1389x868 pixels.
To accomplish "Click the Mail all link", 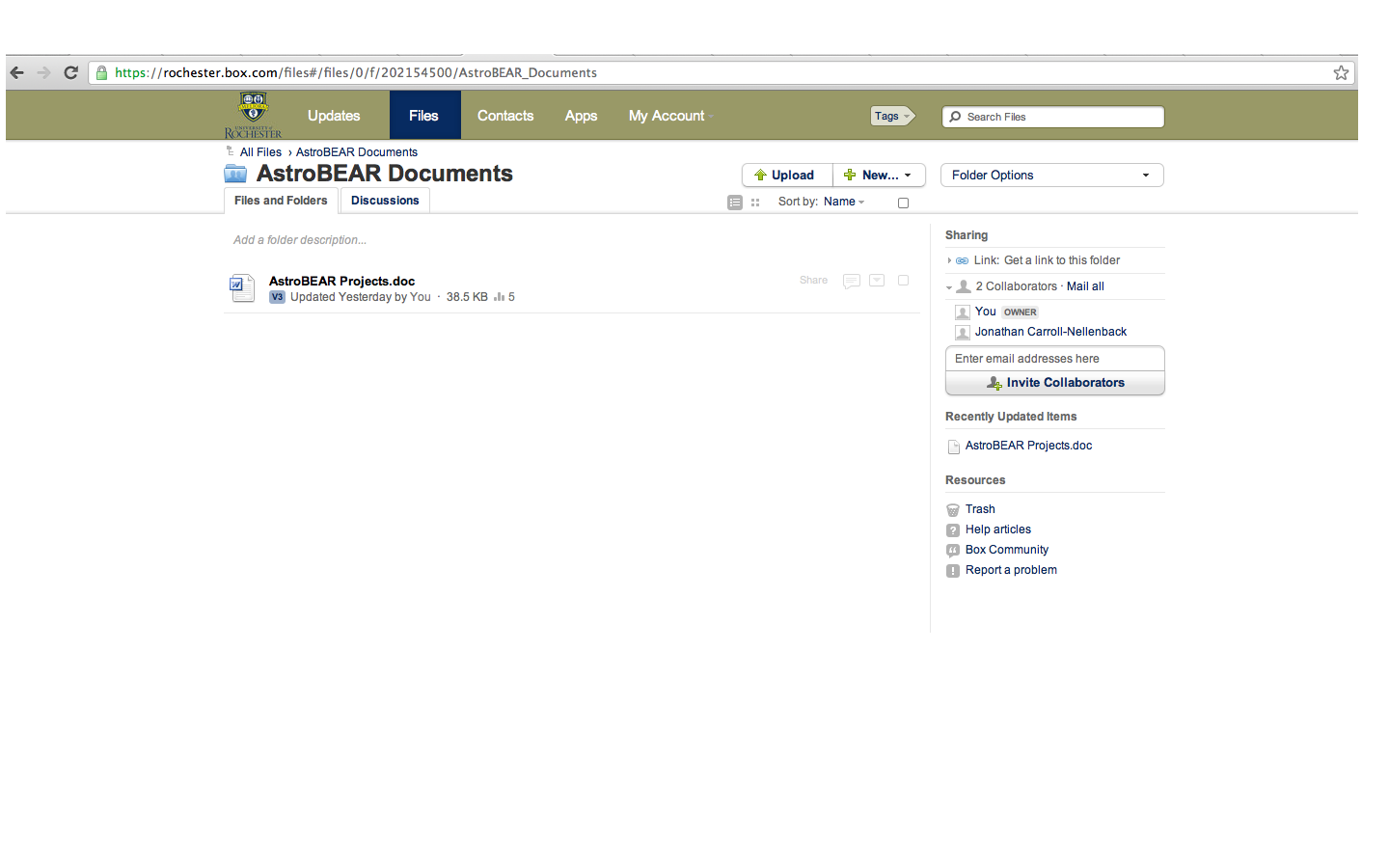I will (1085, 286).
